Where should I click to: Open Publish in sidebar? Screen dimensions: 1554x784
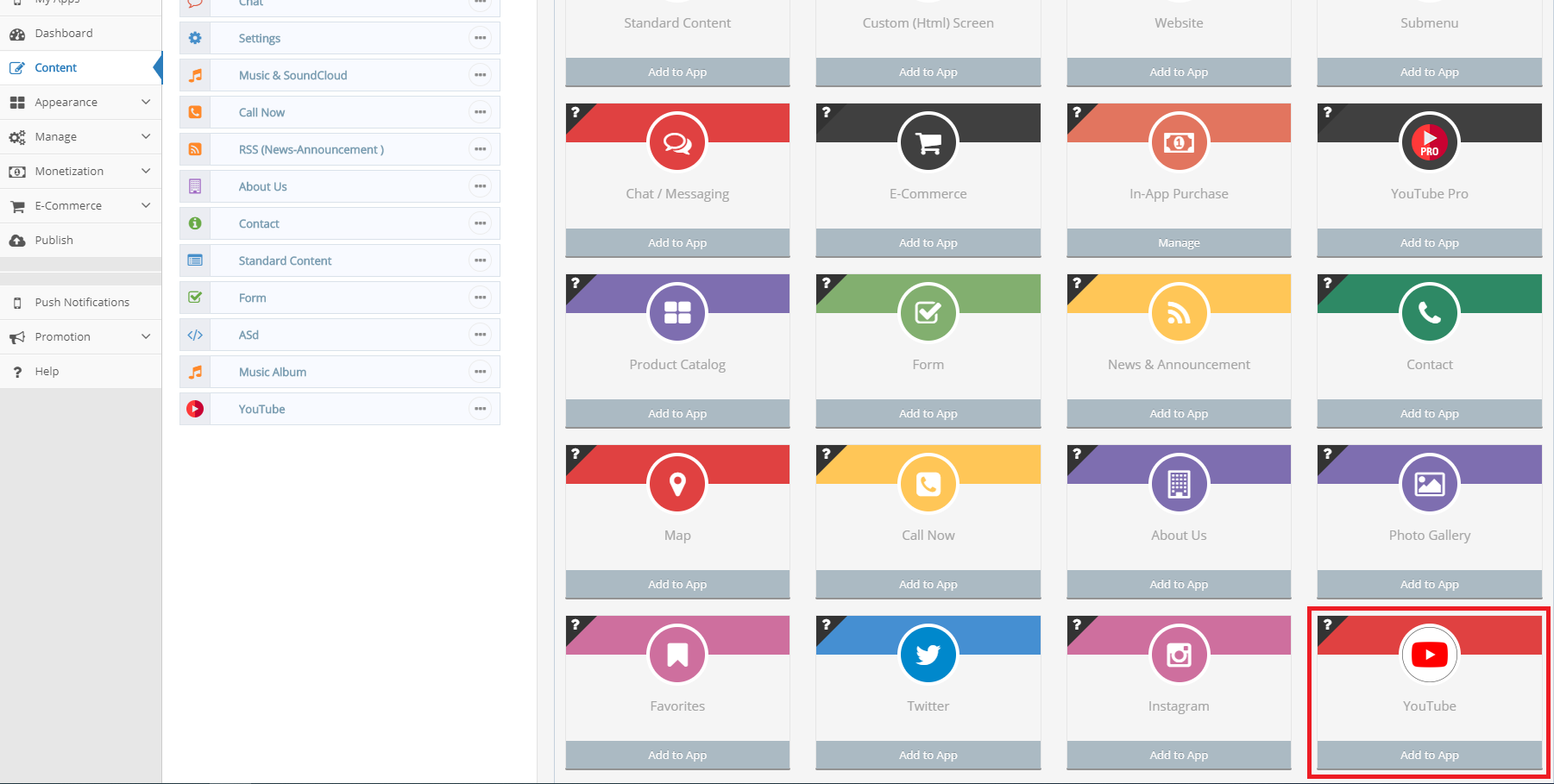(x=80, y=240)
